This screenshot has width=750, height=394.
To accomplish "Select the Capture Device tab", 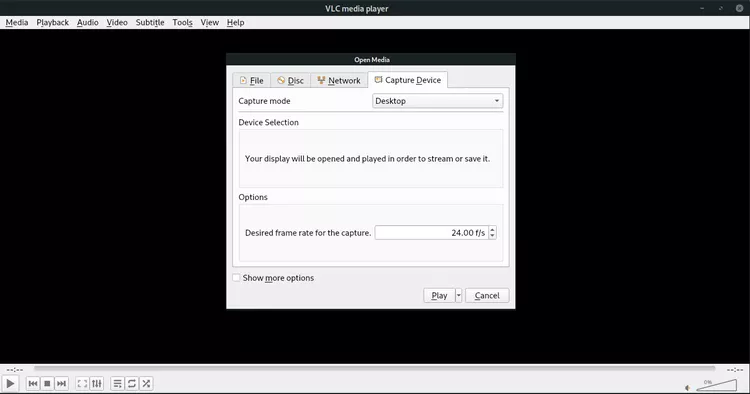I will pos(408,80).
